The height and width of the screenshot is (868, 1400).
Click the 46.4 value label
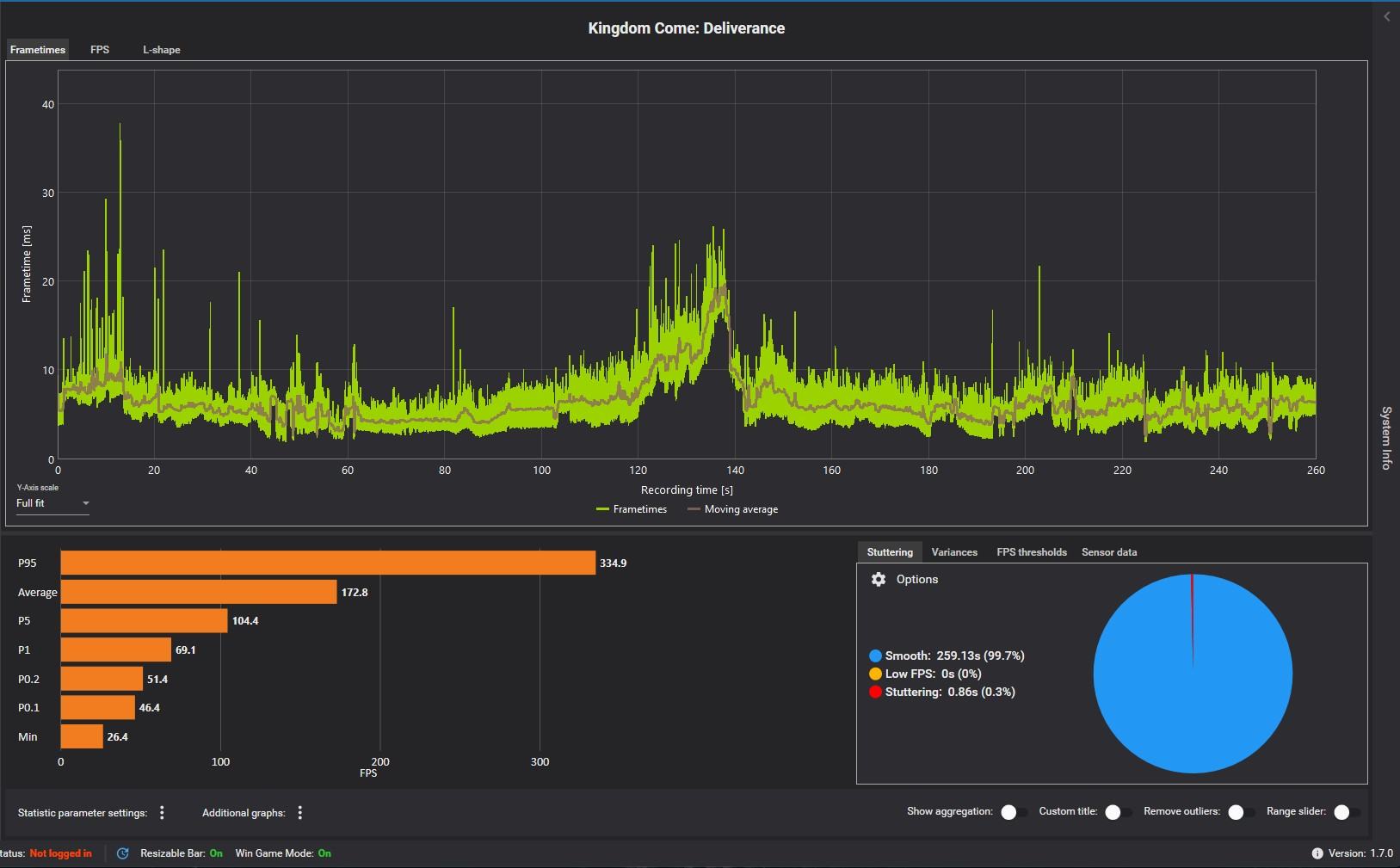coord(150,708)
